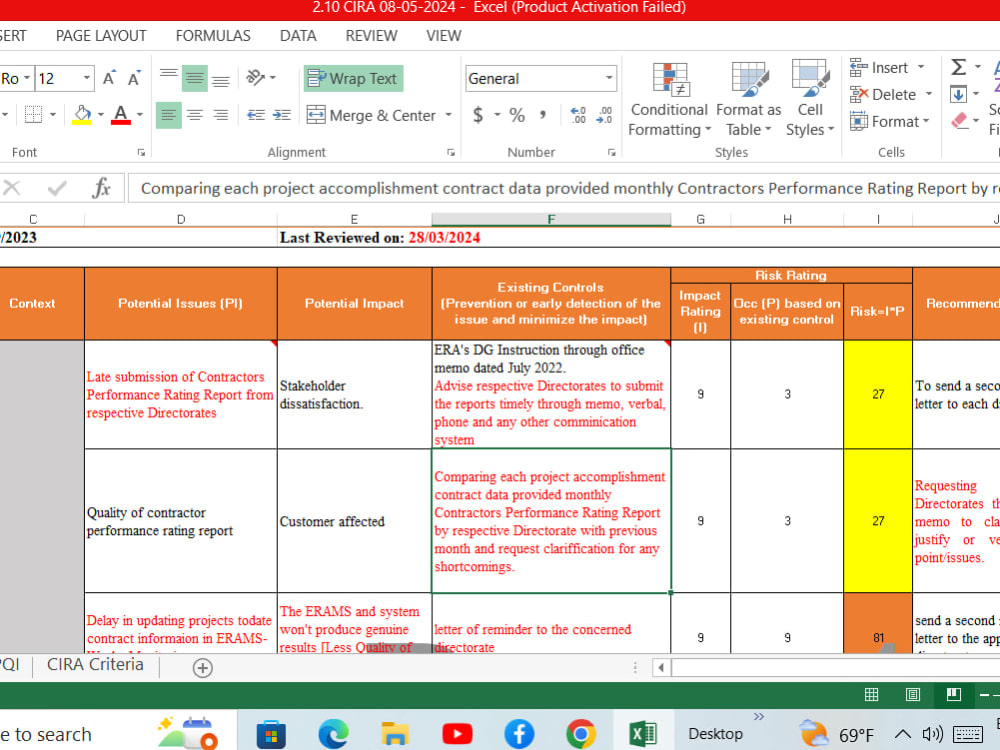Switch to Page Layout view in status bar
This screenshot has height=750, width=1000.
tap(913, 695)
